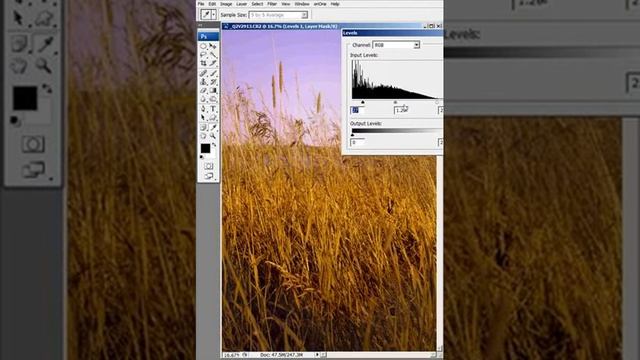Open the Filter menu
Screen dimensions: 640x360
272,4
